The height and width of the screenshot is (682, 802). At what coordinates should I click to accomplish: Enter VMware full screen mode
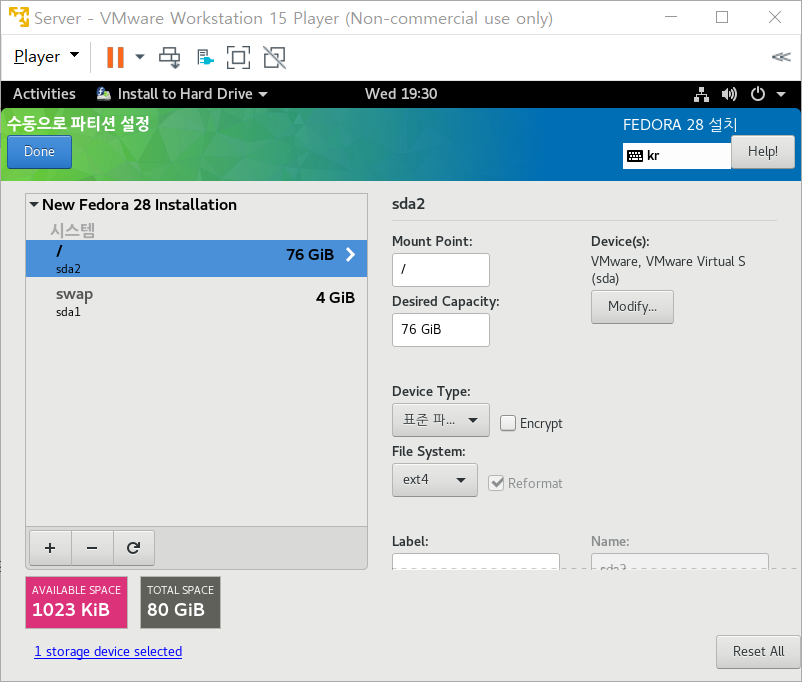tap(238, 57)
